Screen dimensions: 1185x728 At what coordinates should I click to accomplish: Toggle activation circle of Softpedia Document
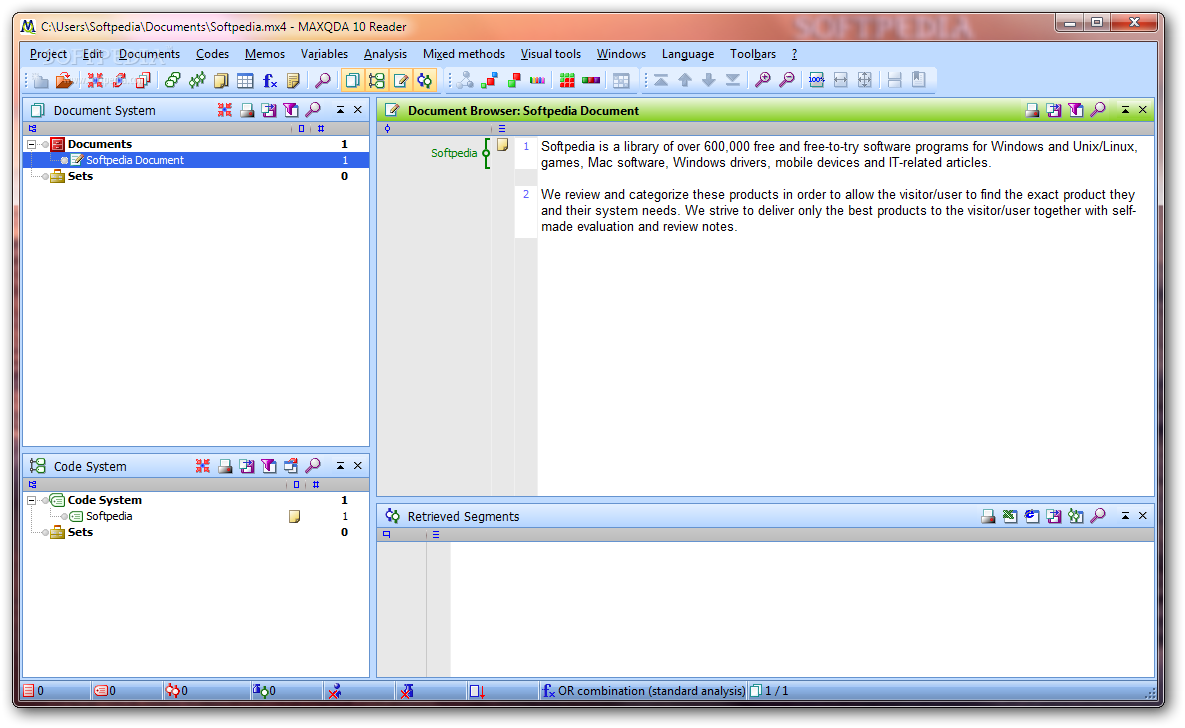tap(64, 160)
